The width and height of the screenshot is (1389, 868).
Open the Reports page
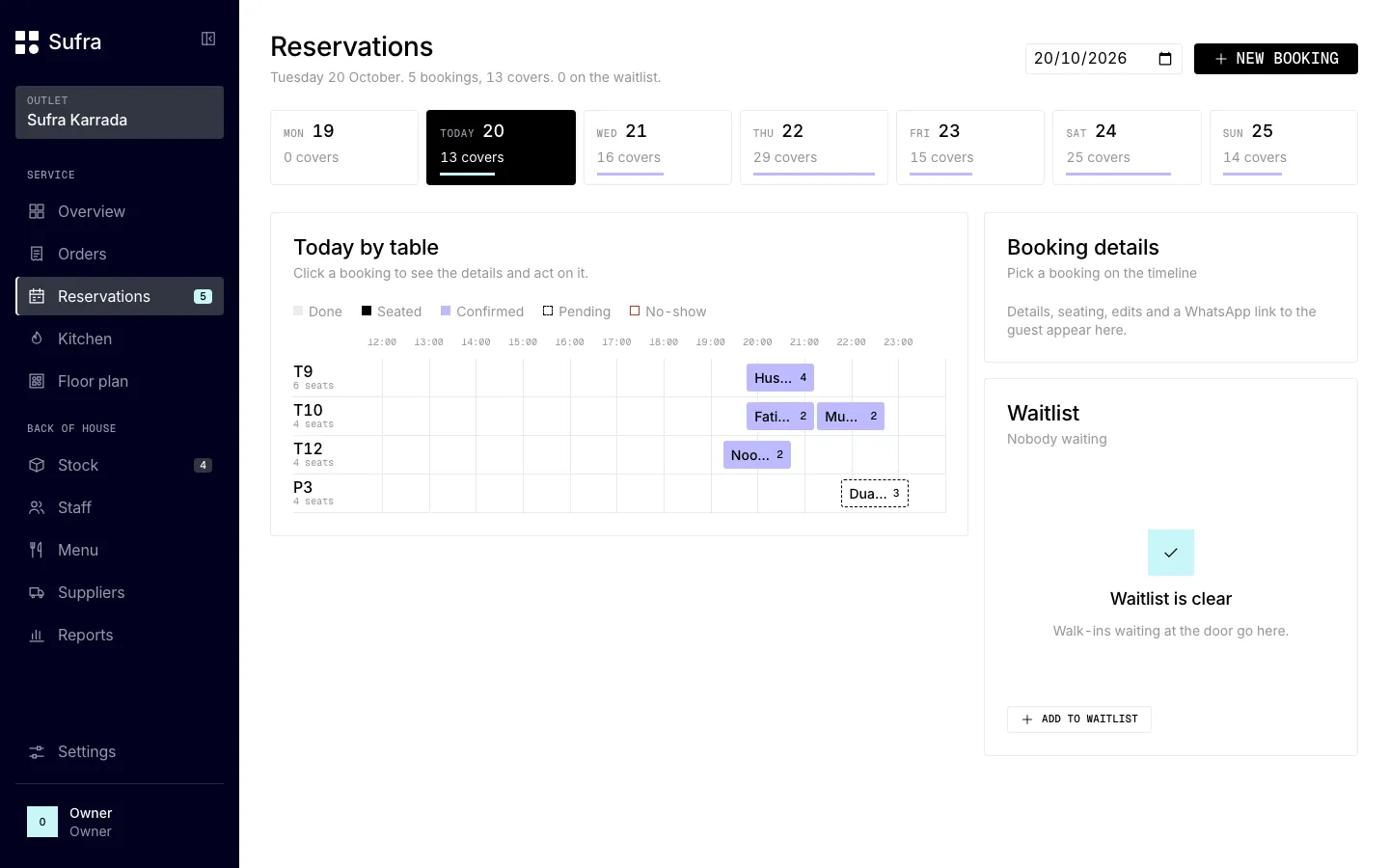[120, 635]
